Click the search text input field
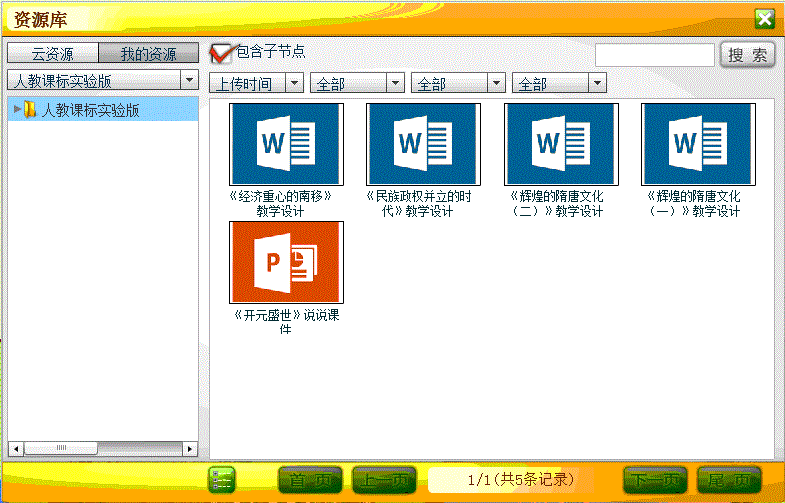Viewport: 785px width, 503px height. 654,55
